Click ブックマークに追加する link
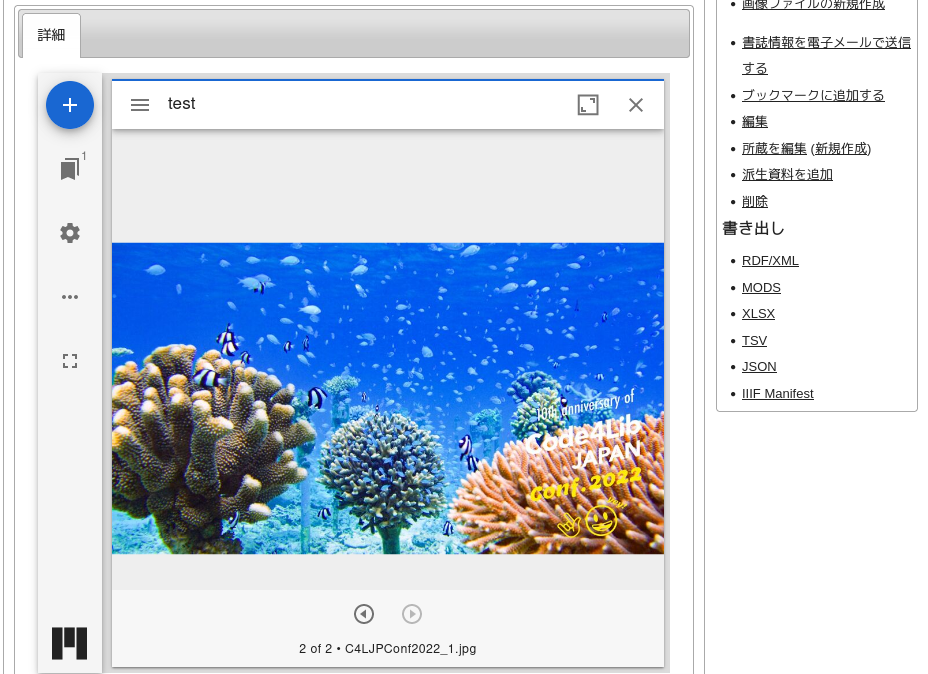The image size is (928, 674). pos(813,95)
